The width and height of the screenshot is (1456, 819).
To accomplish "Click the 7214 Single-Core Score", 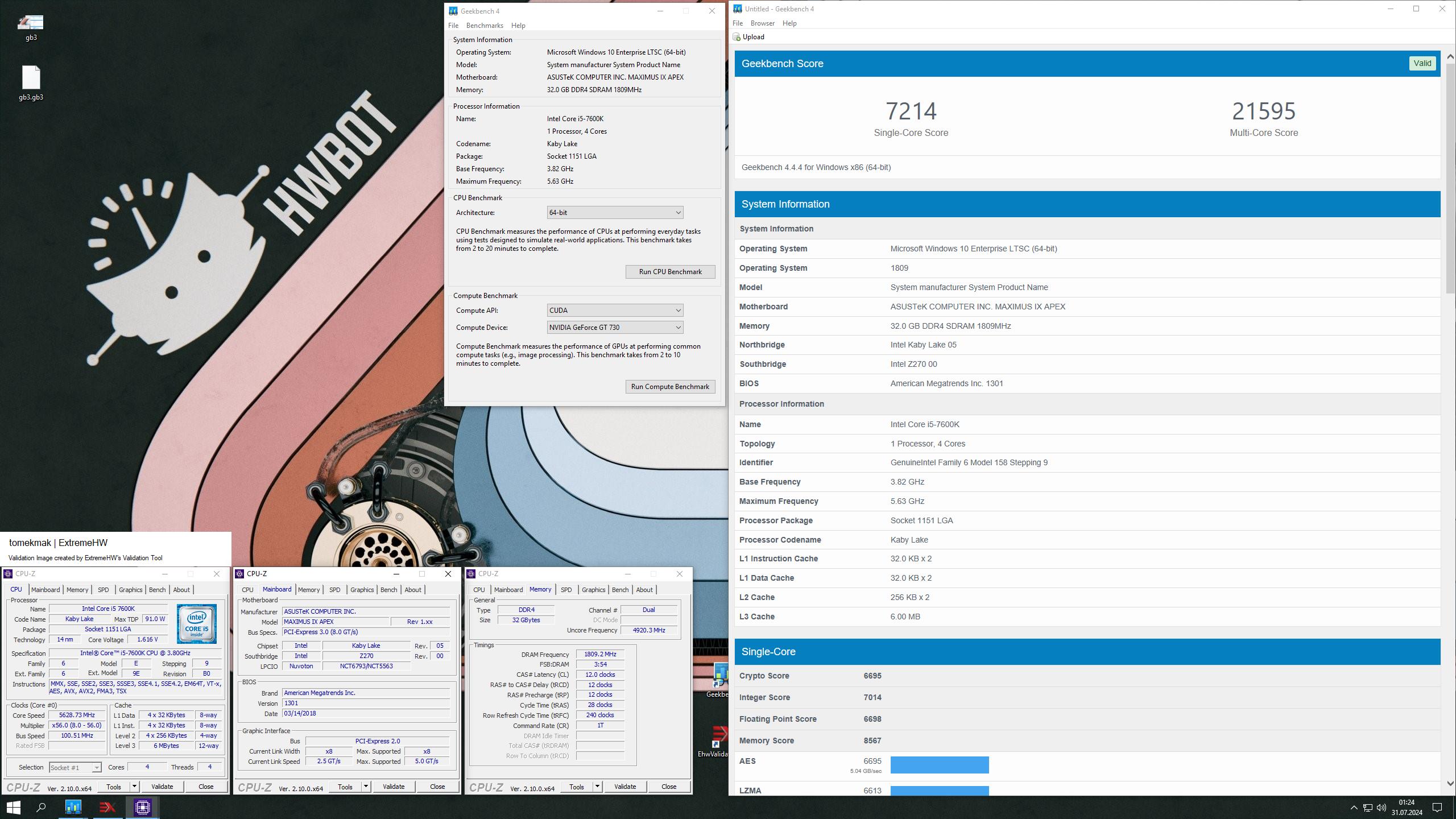I will 911,111.
